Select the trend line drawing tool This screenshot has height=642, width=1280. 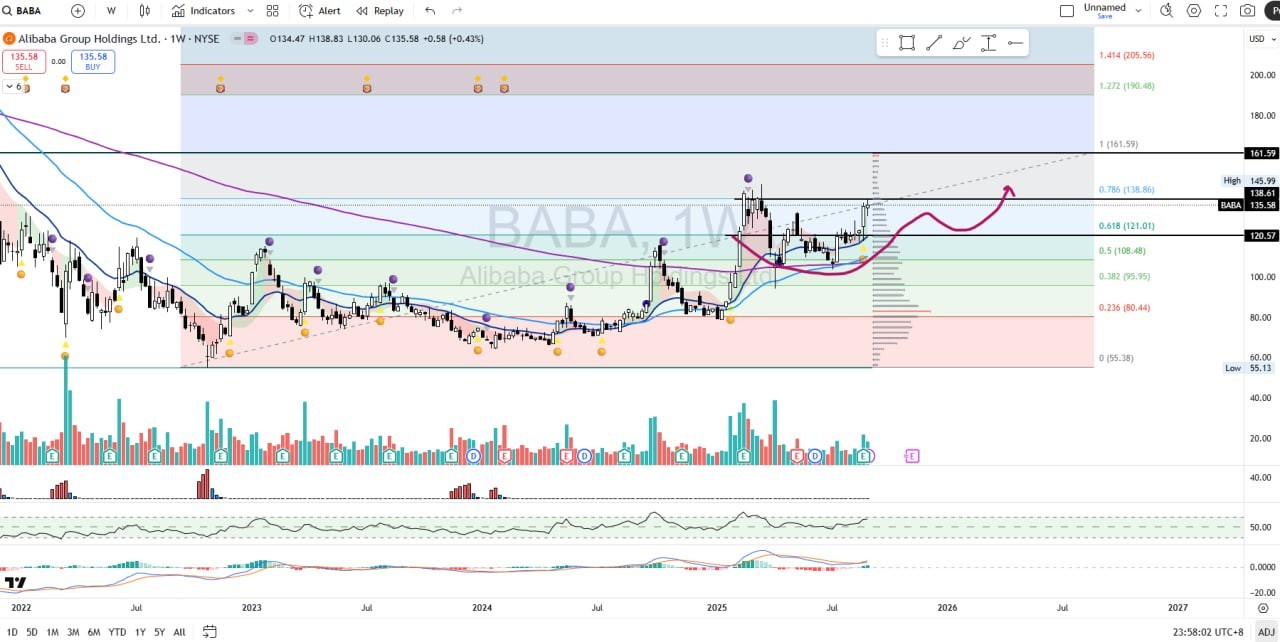pyautogui.click(x=934, y=43)
